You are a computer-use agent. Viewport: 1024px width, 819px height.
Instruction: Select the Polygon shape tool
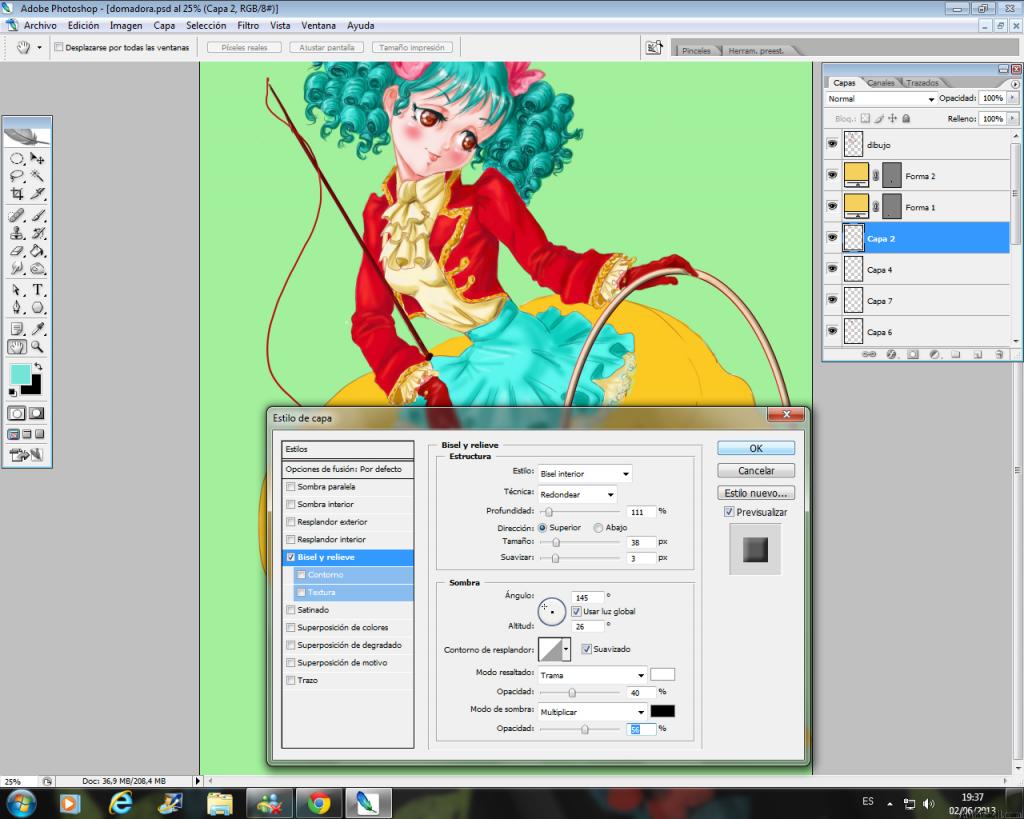[37, 308]
